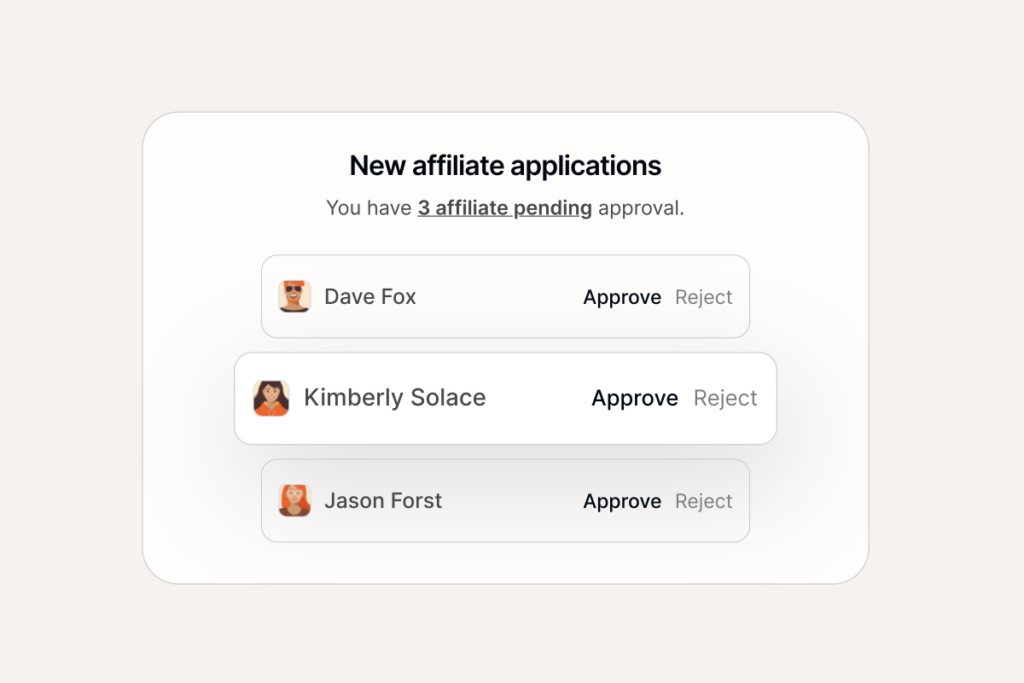
Task: Reject Dave Fox's affiliate application
Action: tap(703, 296)
